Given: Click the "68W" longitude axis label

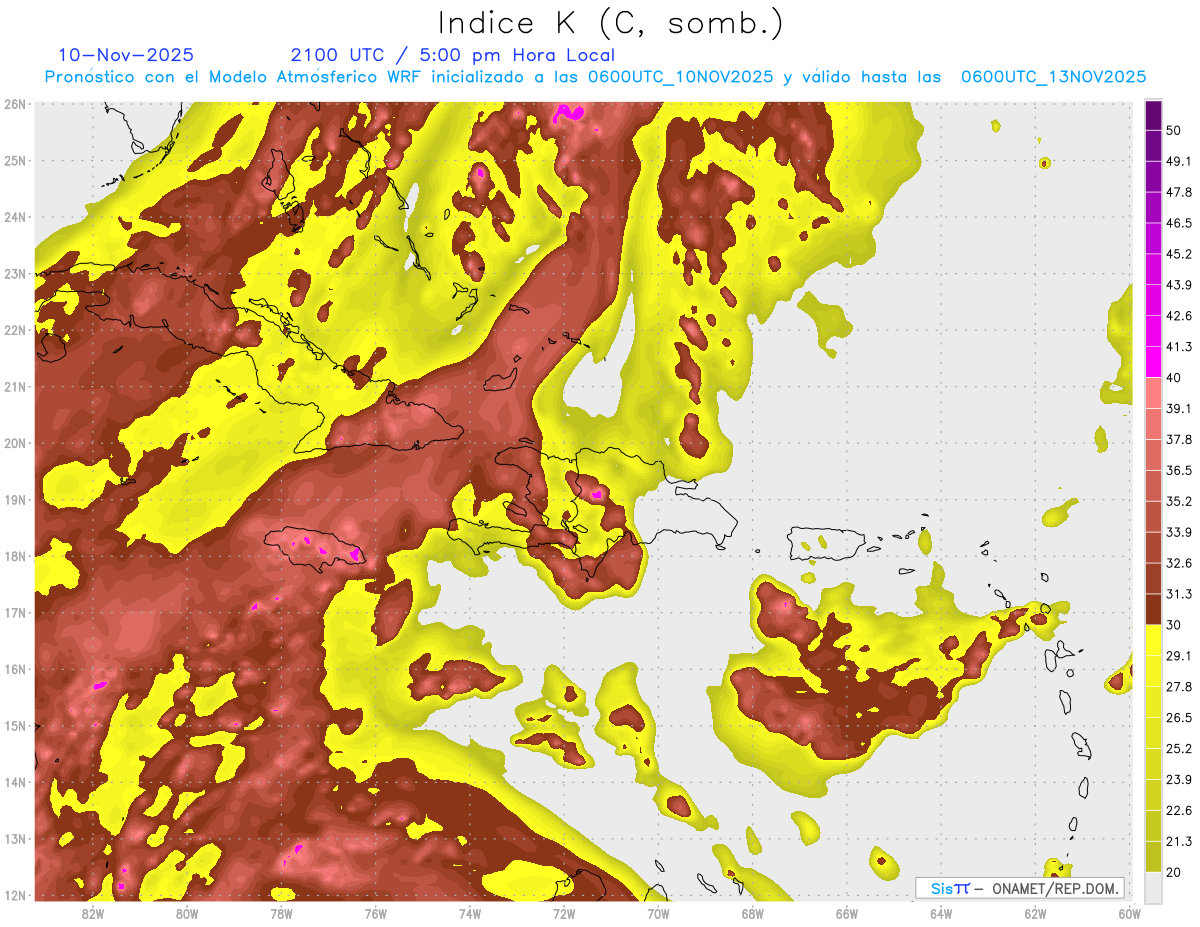Looking at the screenshot, I should coord(753,913).
